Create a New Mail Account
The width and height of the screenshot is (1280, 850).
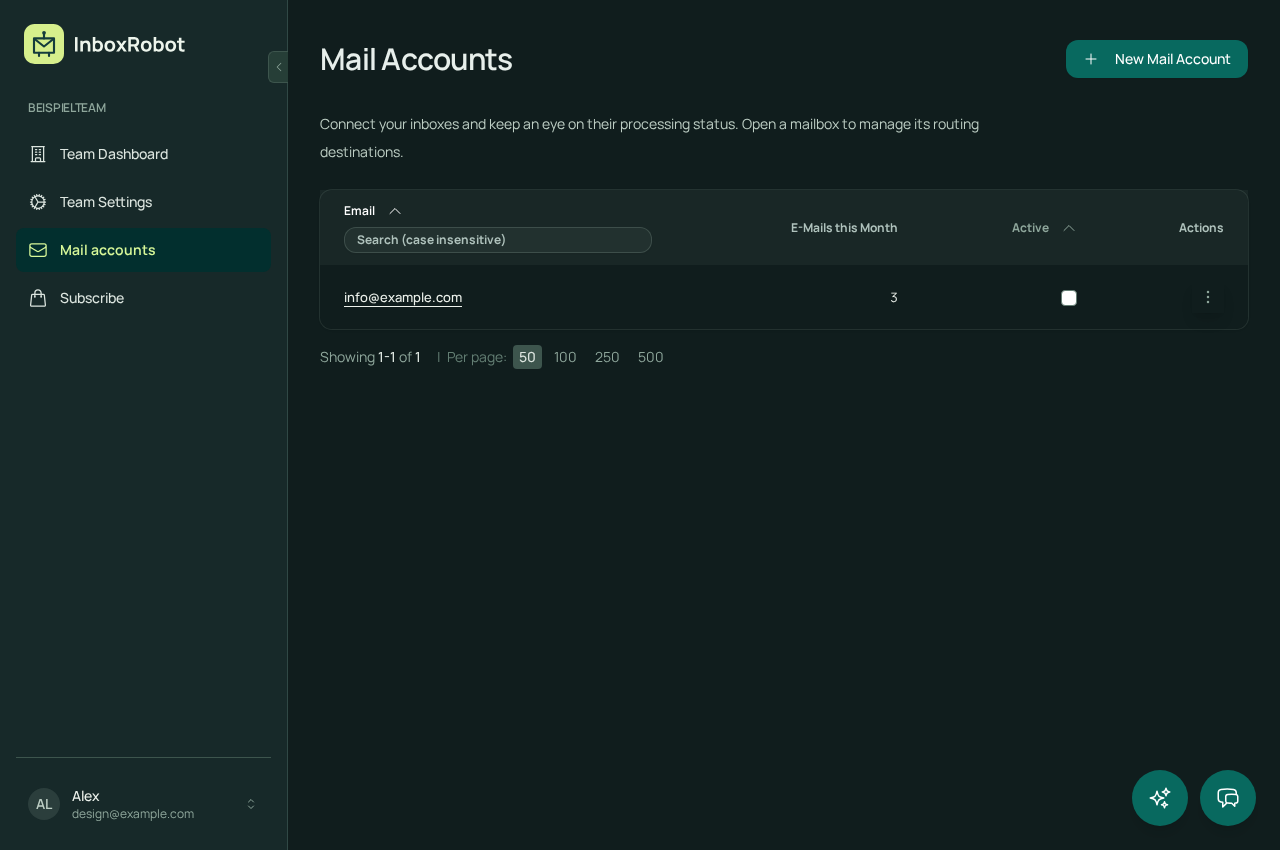pyautogui.click(x=1157, y=59)
